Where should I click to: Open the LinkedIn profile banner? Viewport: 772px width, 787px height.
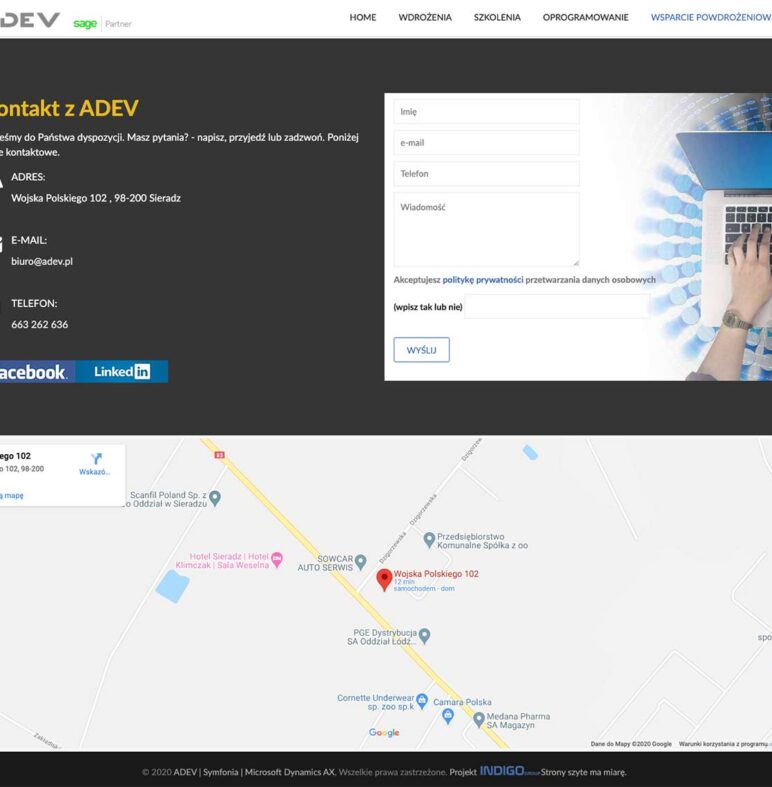point(121,371)
